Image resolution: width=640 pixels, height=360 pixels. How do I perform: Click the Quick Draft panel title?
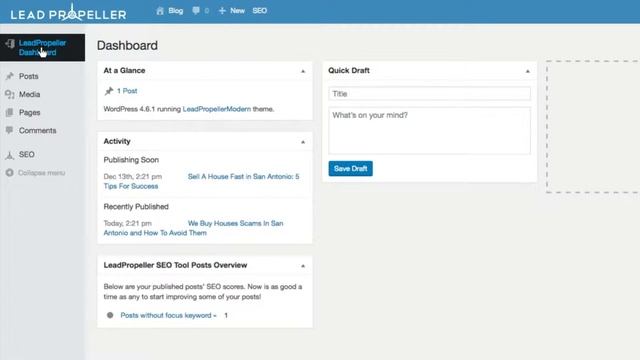click(x=349, y=71)
